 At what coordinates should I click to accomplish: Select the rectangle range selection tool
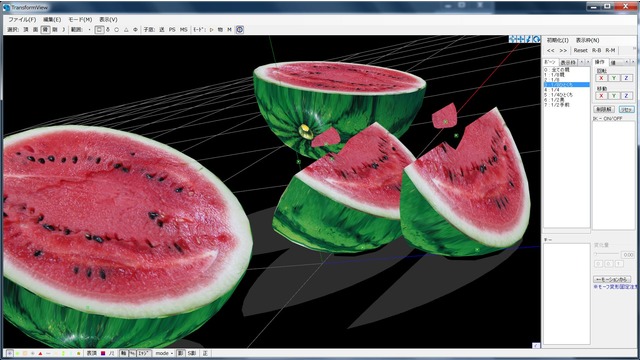click(x=99, y=29)
